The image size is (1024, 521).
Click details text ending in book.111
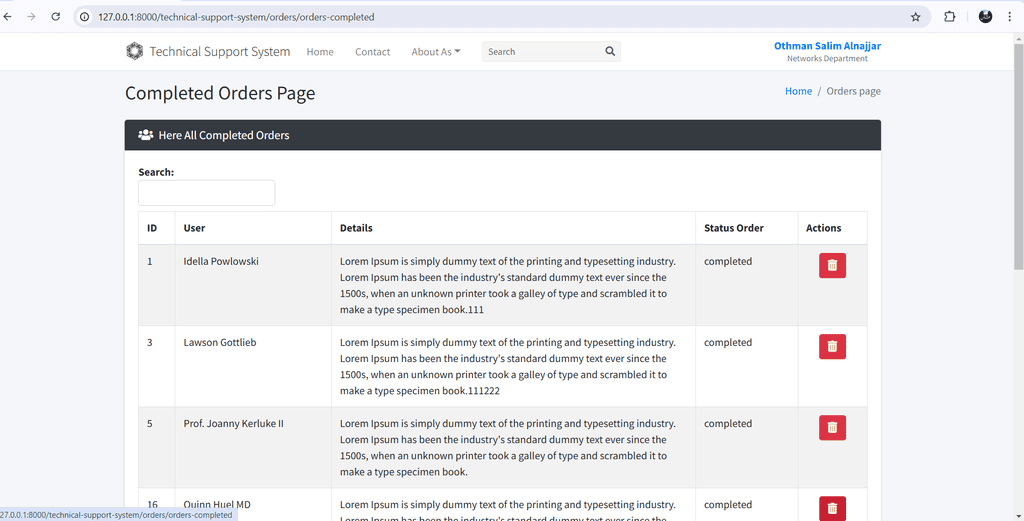pyautogui.click(x=507, y=285)
